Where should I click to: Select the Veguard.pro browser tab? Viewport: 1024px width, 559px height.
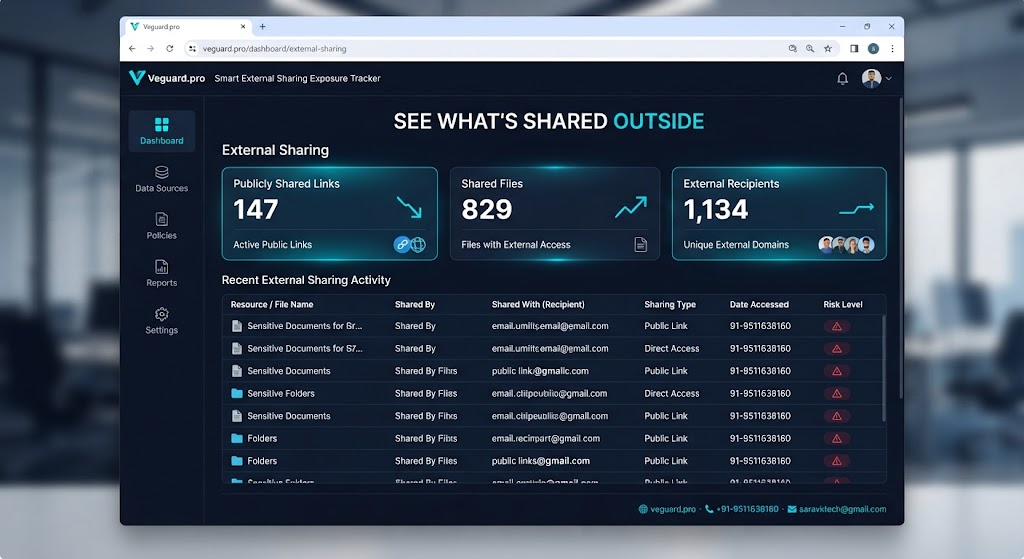tap(186, 27)
